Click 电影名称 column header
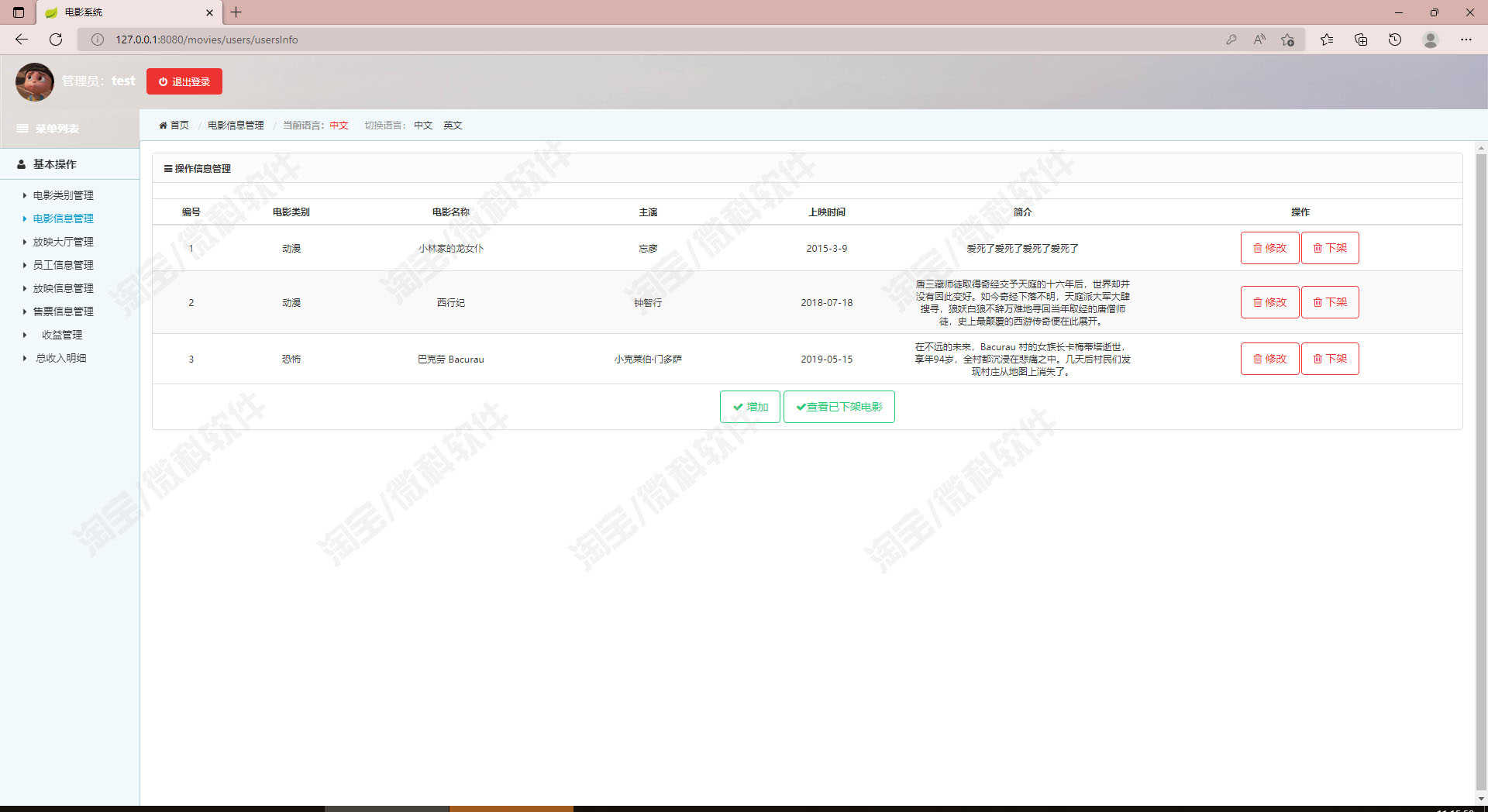 451,212
